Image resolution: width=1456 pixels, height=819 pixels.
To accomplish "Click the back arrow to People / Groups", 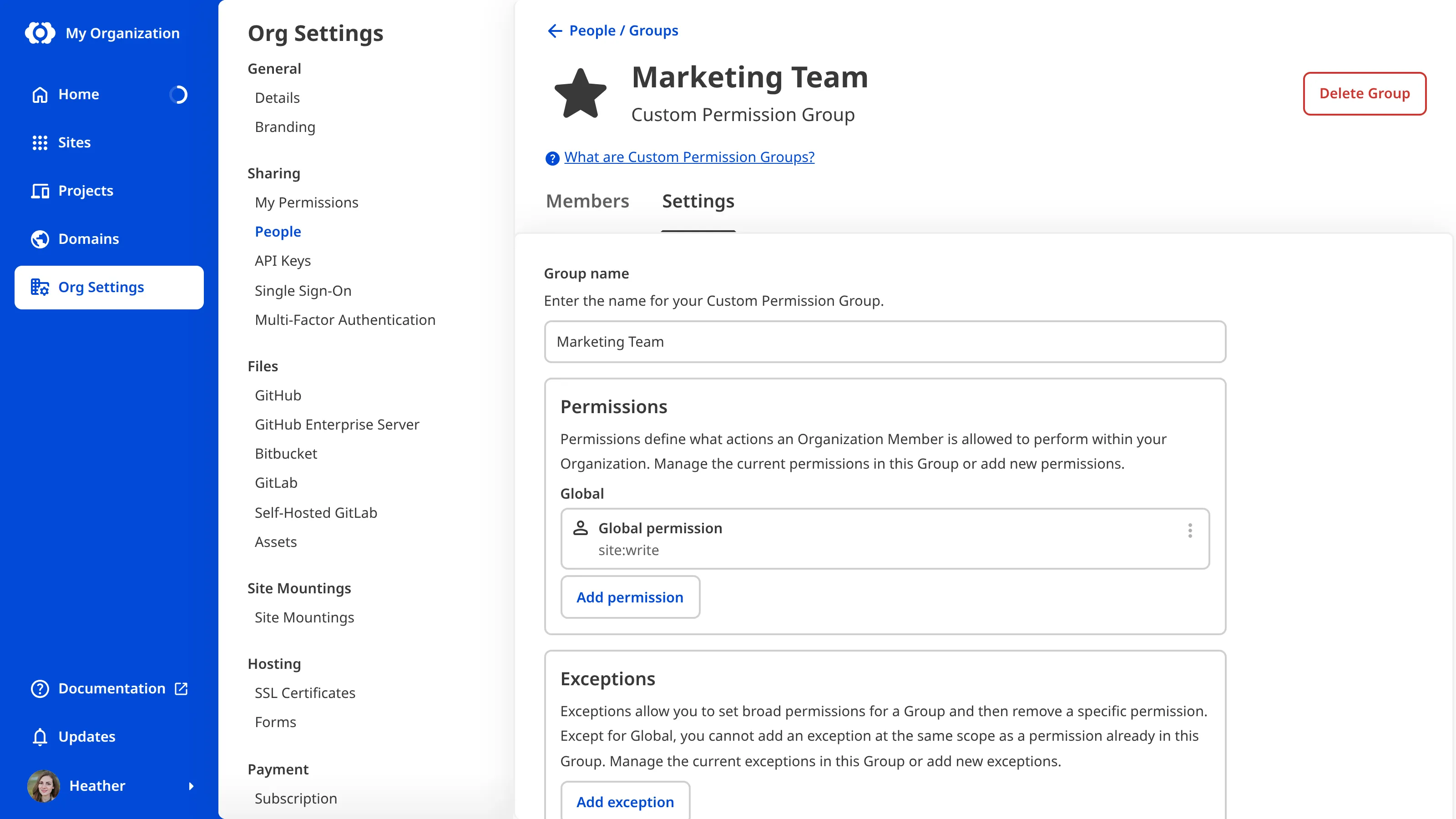I will (555, 30).
